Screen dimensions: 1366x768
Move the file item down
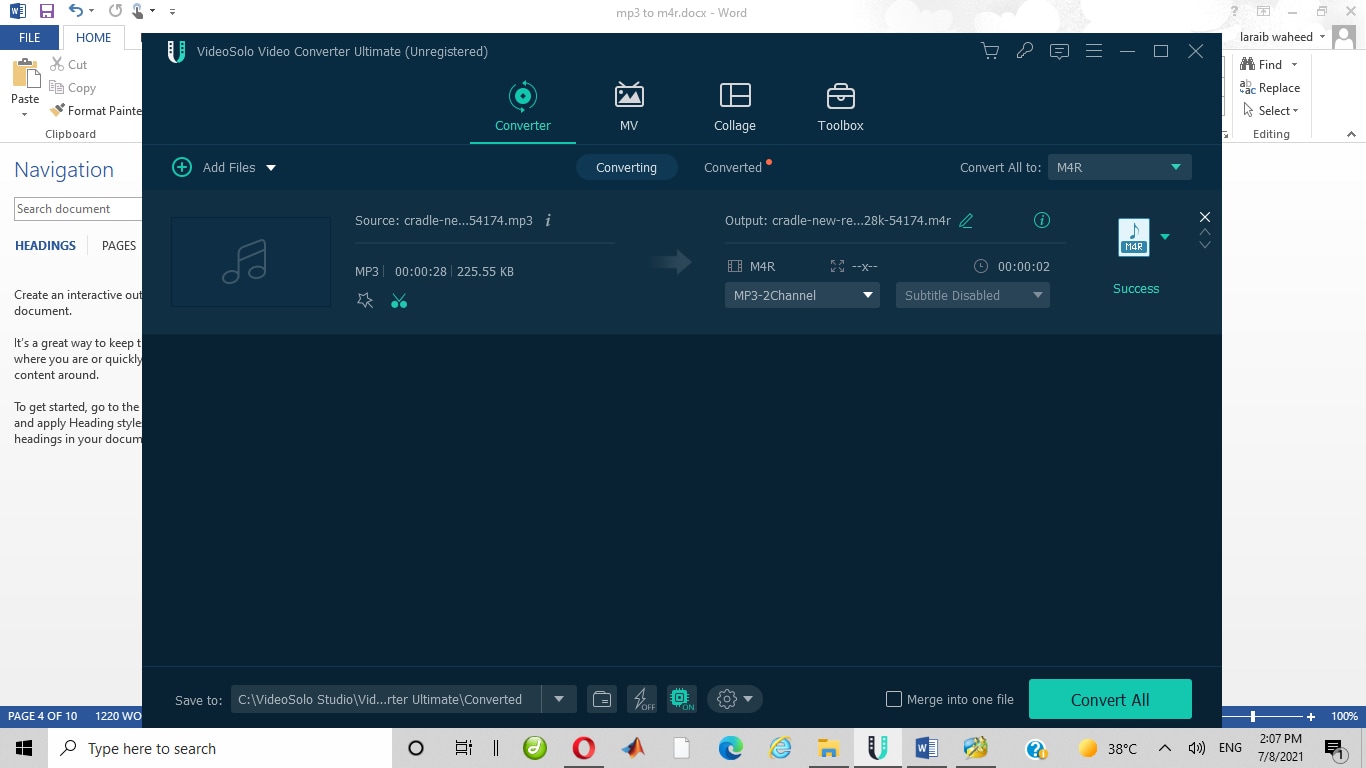pos(1205,245)
